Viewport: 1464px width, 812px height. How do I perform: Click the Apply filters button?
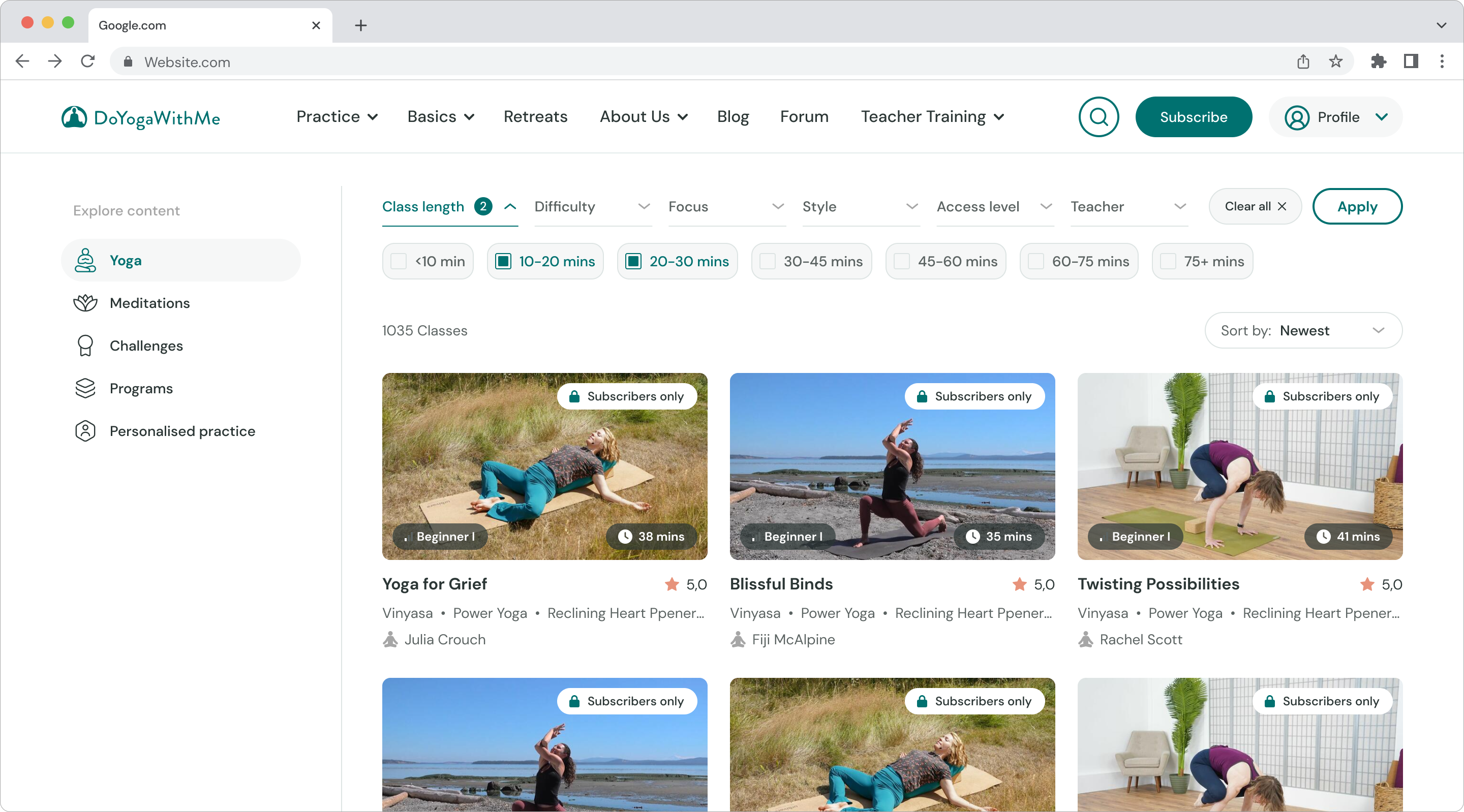coord(1357,207)
